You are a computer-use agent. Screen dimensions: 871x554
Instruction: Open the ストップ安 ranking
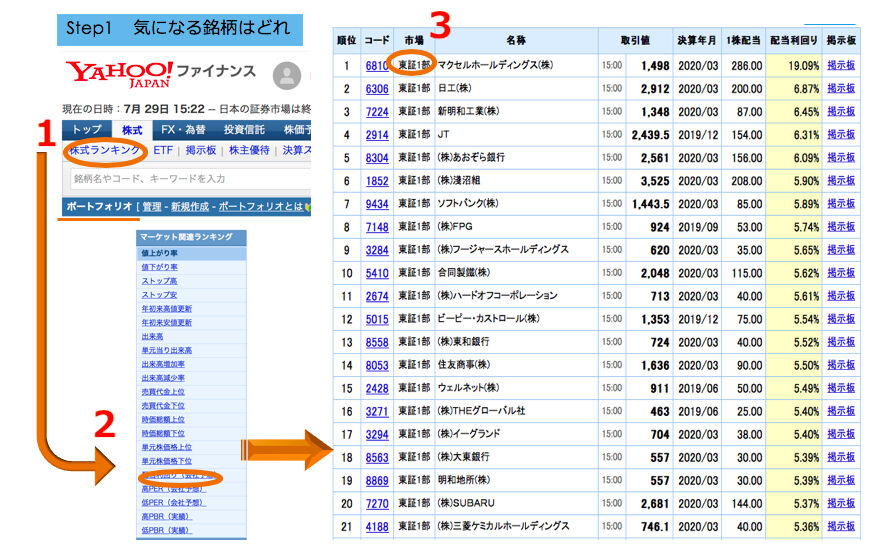coord(159,295)
